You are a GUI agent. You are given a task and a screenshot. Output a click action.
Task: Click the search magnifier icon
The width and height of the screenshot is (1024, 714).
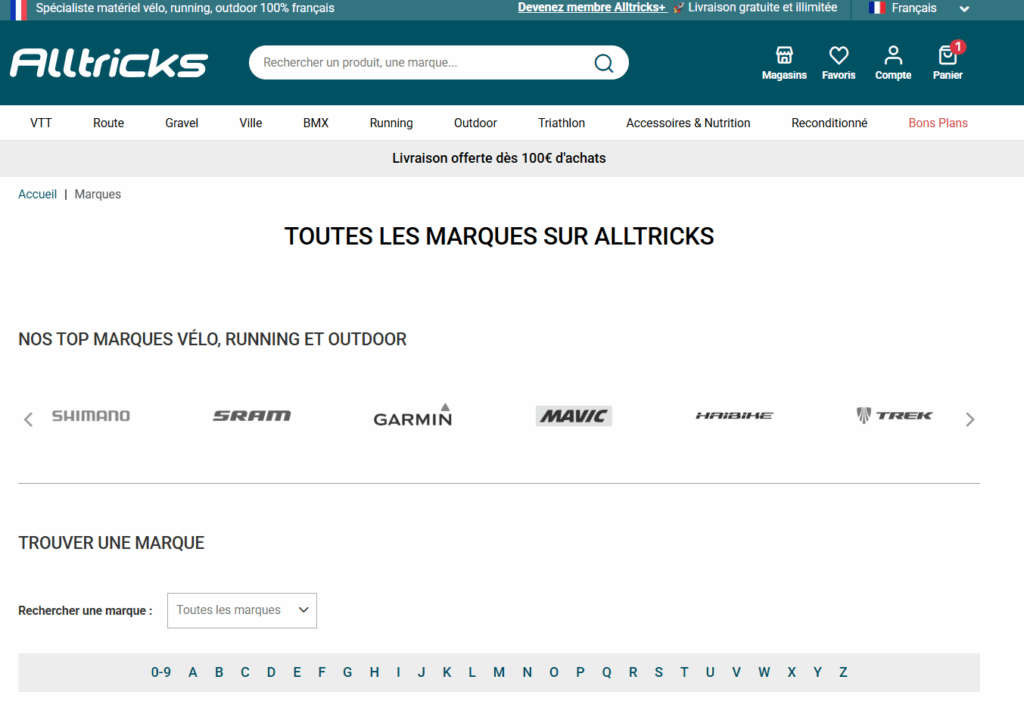(603, 63)
